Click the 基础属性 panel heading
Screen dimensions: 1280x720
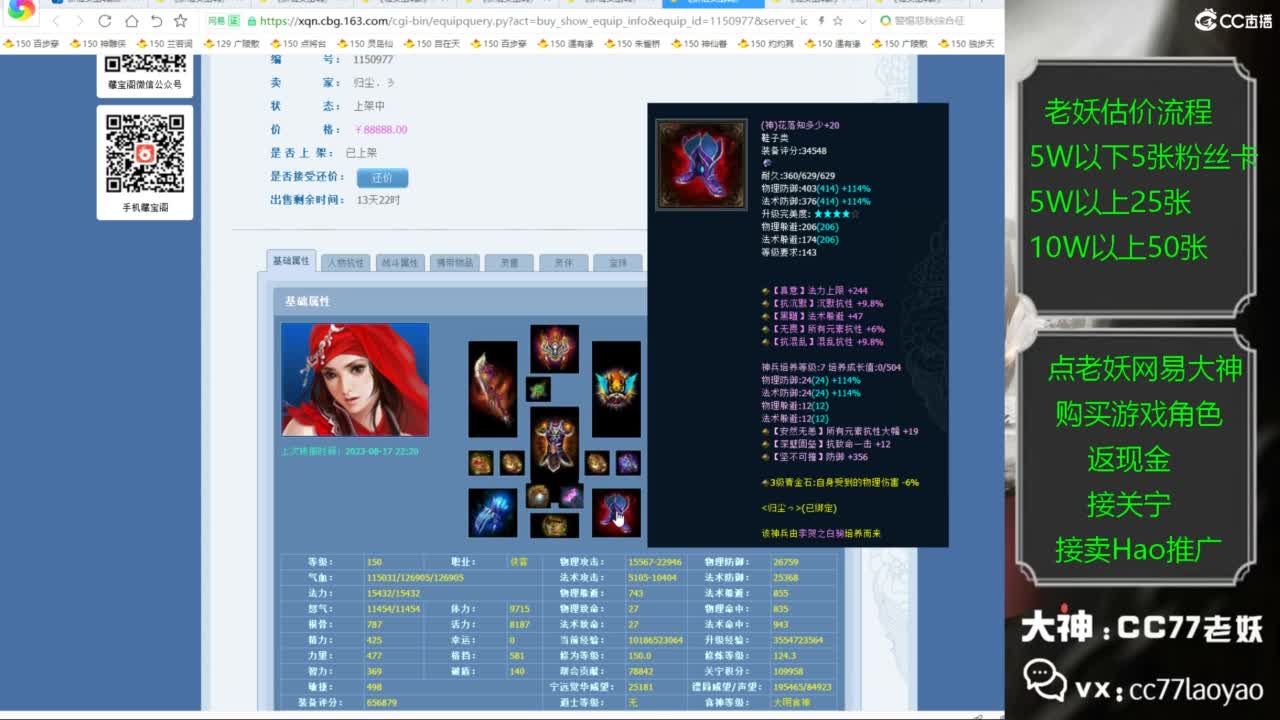pyautogui.click(x=307, y=301)
